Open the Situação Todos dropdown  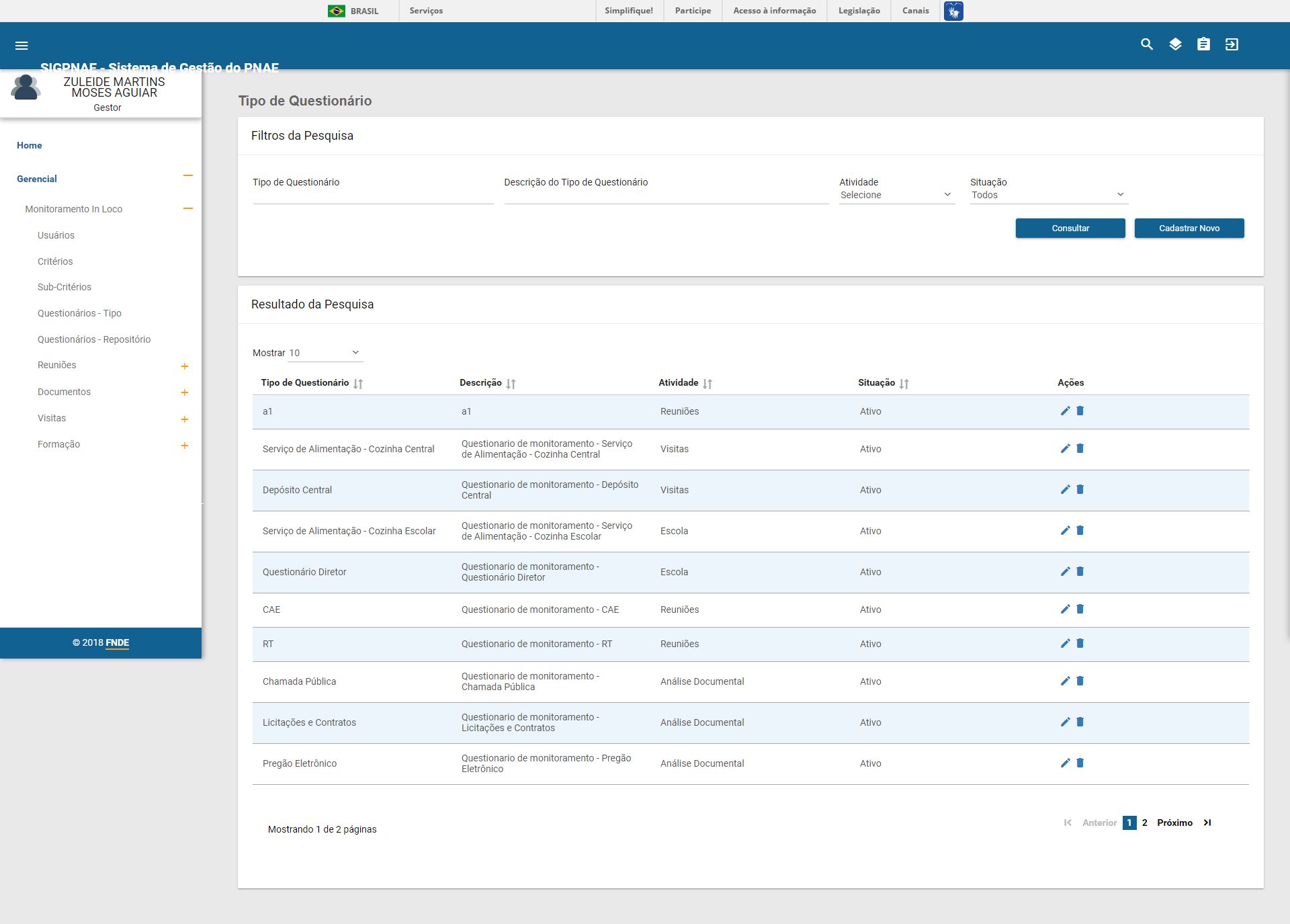tap(1047, 195)
